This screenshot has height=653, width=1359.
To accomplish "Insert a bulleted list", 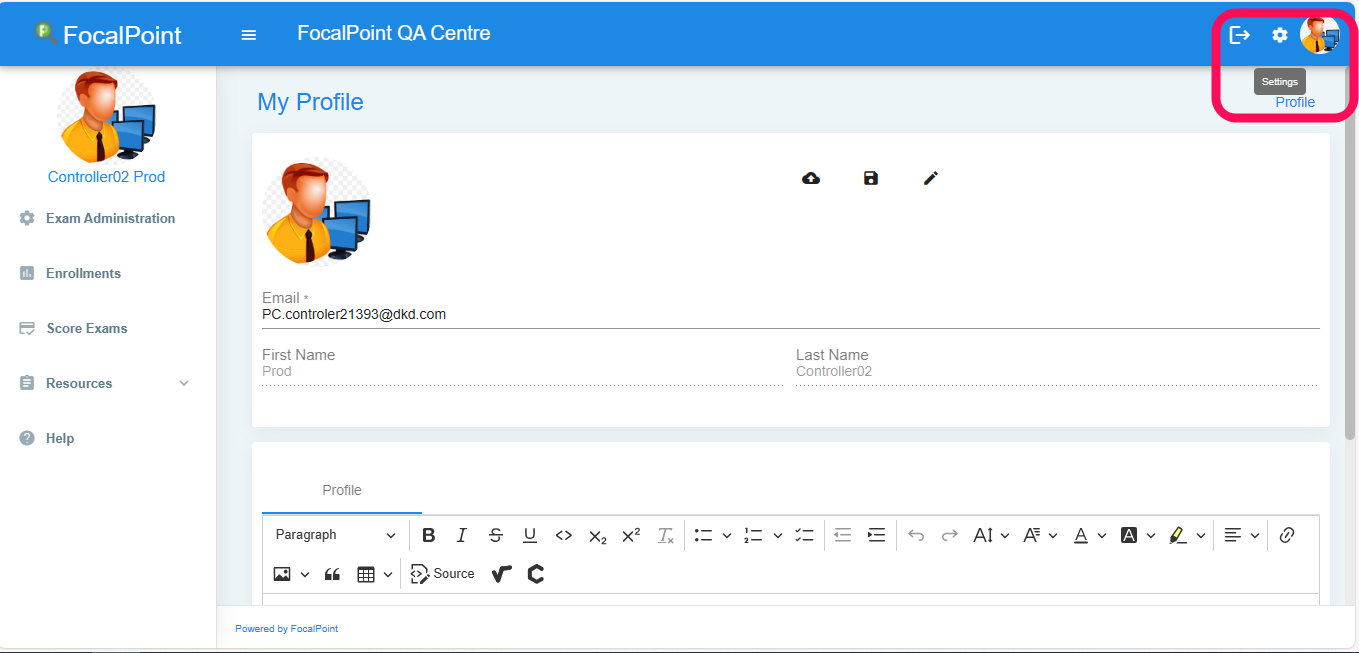I will click(x=704, y=535).
